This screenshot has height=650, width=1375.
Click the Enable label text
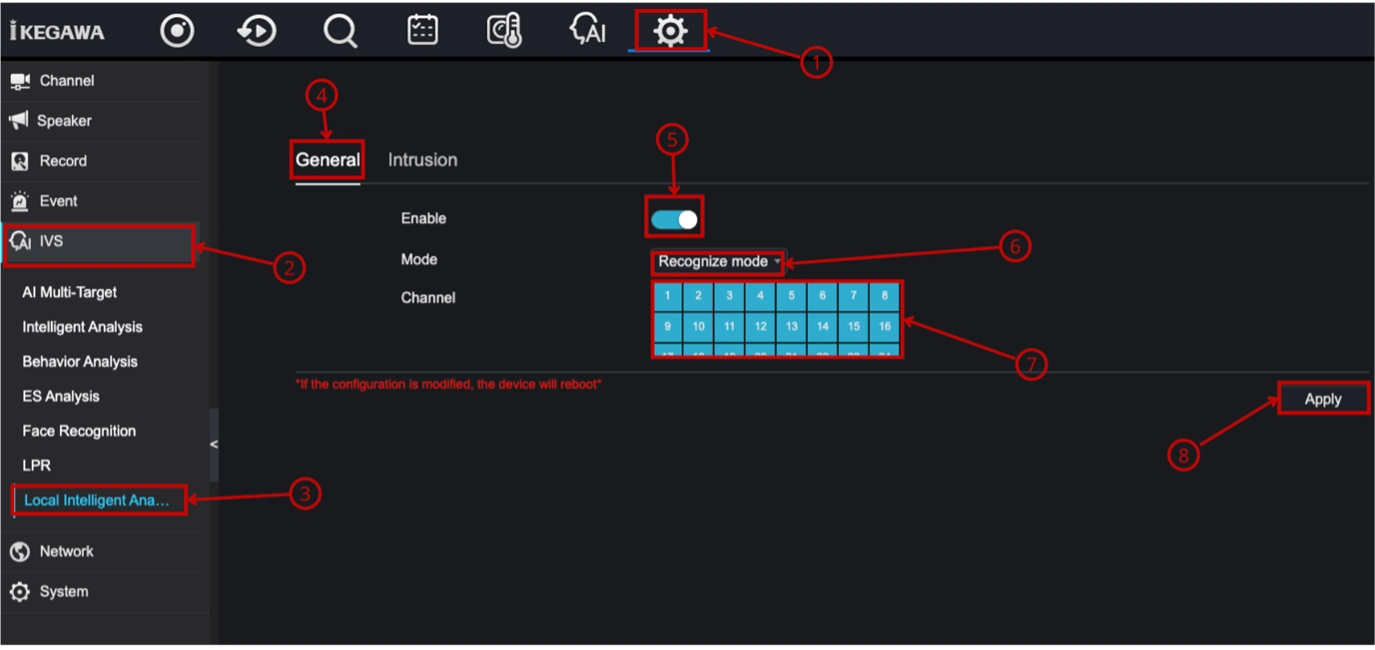[424, 219]
